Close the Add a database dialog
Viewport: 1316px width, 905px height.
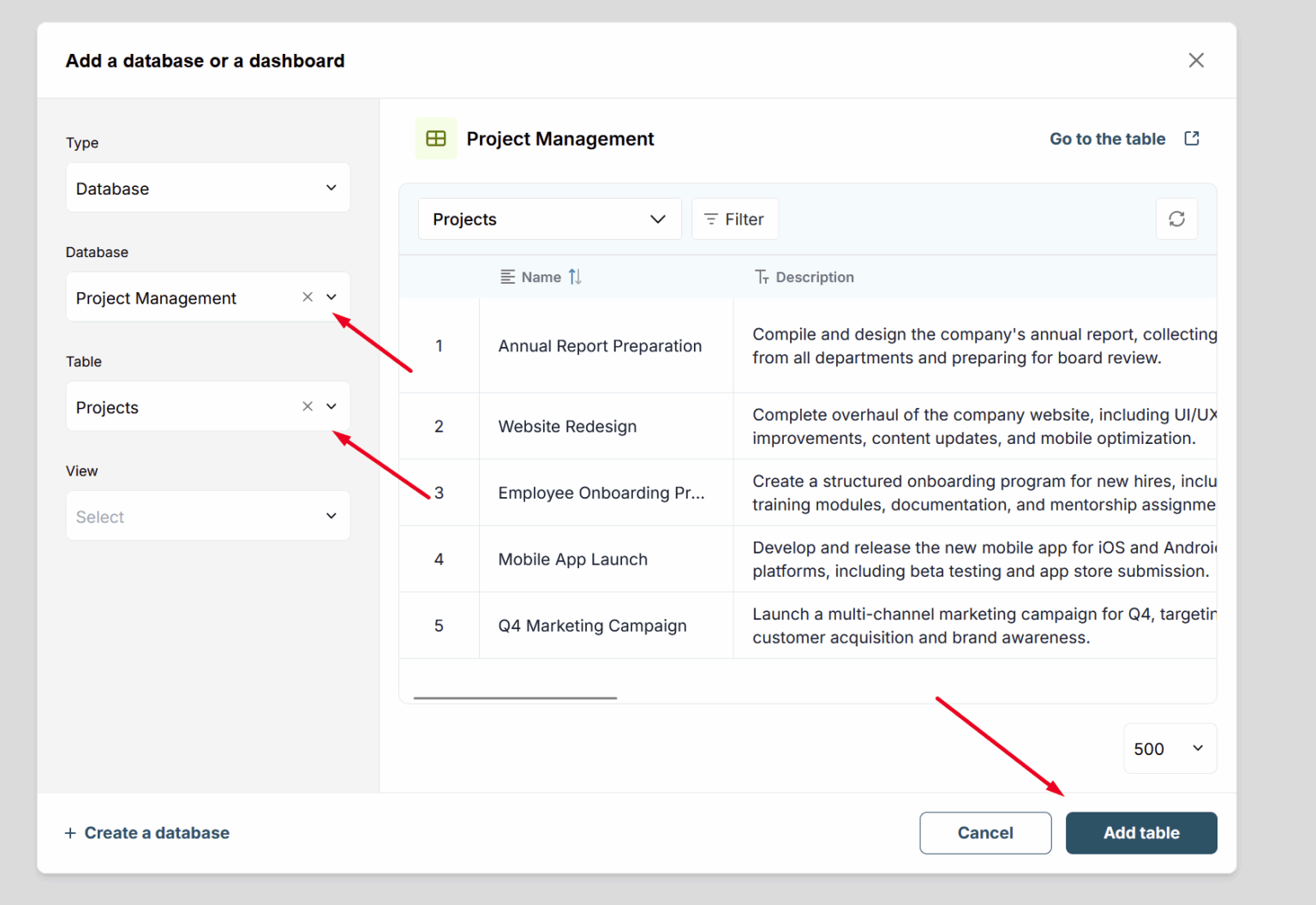click(x=1196, y=60)
